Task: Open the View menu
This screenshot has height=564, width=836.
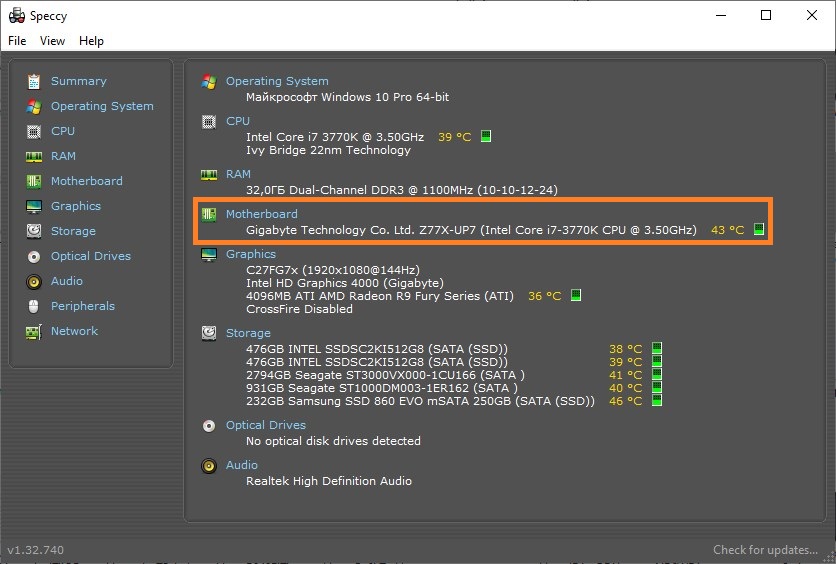Action: click(x=52, y=41)
